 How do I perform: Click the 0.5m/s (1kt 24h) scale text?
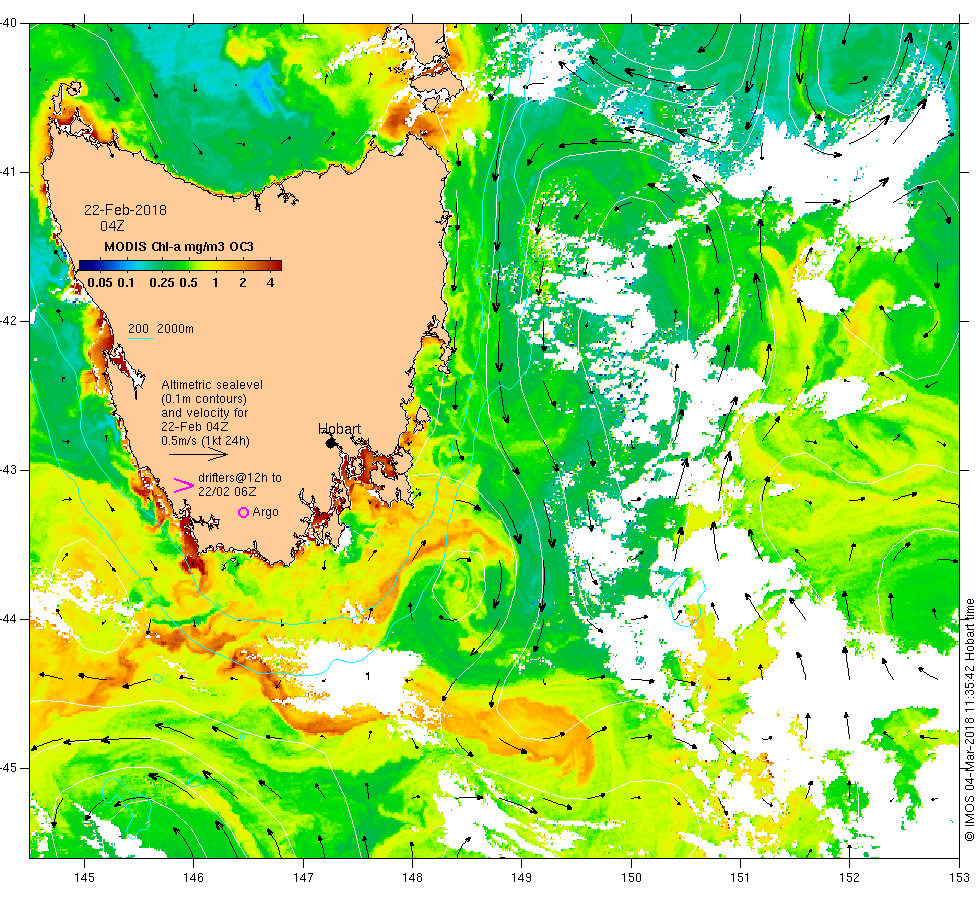point(206,441)
